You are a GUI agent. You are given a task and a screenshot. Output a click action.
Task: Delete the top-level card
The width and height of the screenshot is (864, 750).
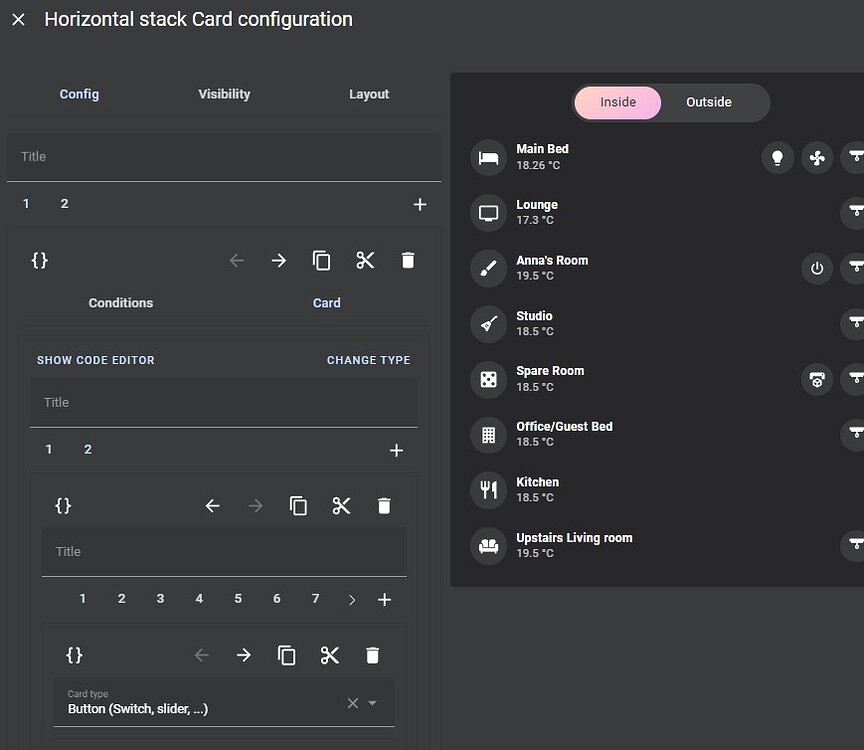[408, 260]
